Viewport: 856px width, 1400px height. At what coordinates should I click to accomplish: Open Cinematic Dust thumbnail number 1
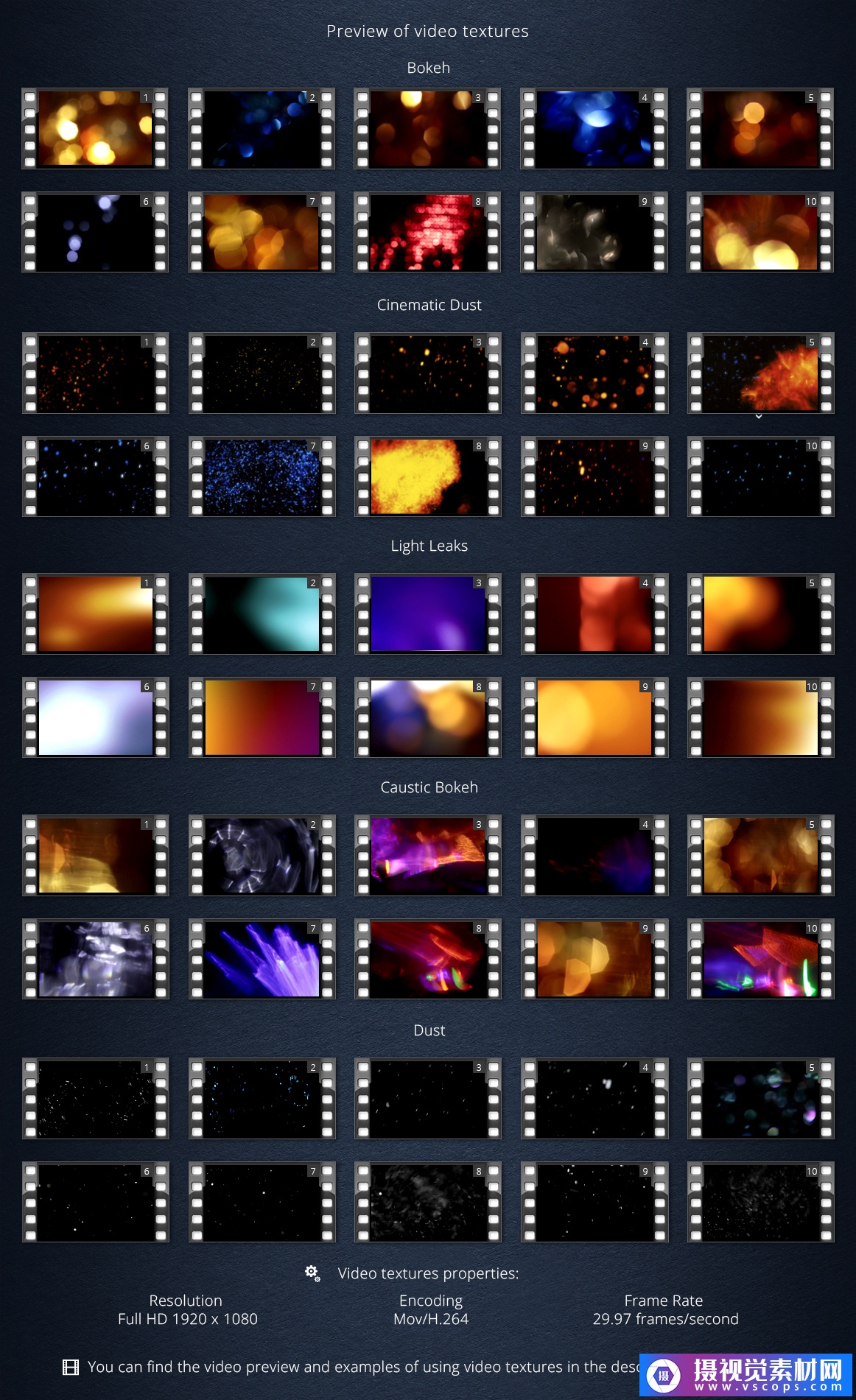96,373
